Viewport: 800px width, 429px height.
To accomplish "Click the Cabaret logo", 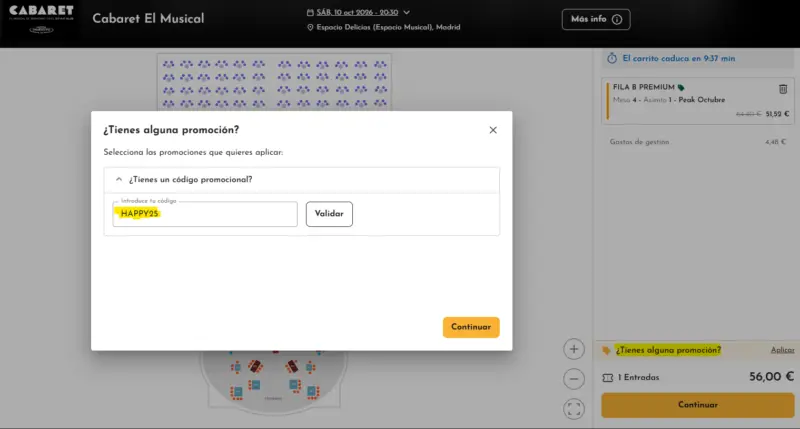I will (x=41, y=19).
